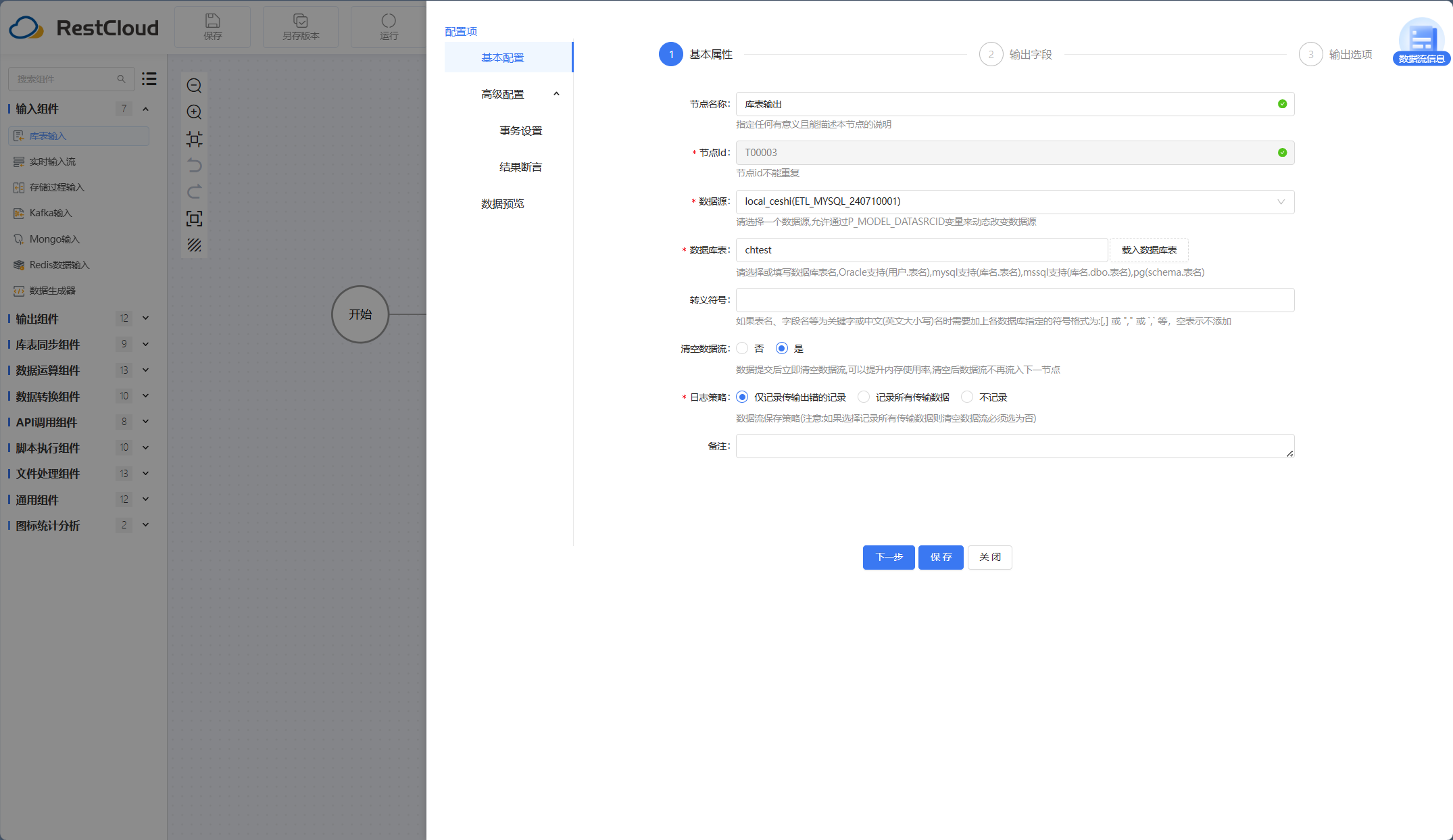The width and height of the screenshot is (1453, 840).
Task: Click the 备注 text area
Action: (x=1015, y=446)
